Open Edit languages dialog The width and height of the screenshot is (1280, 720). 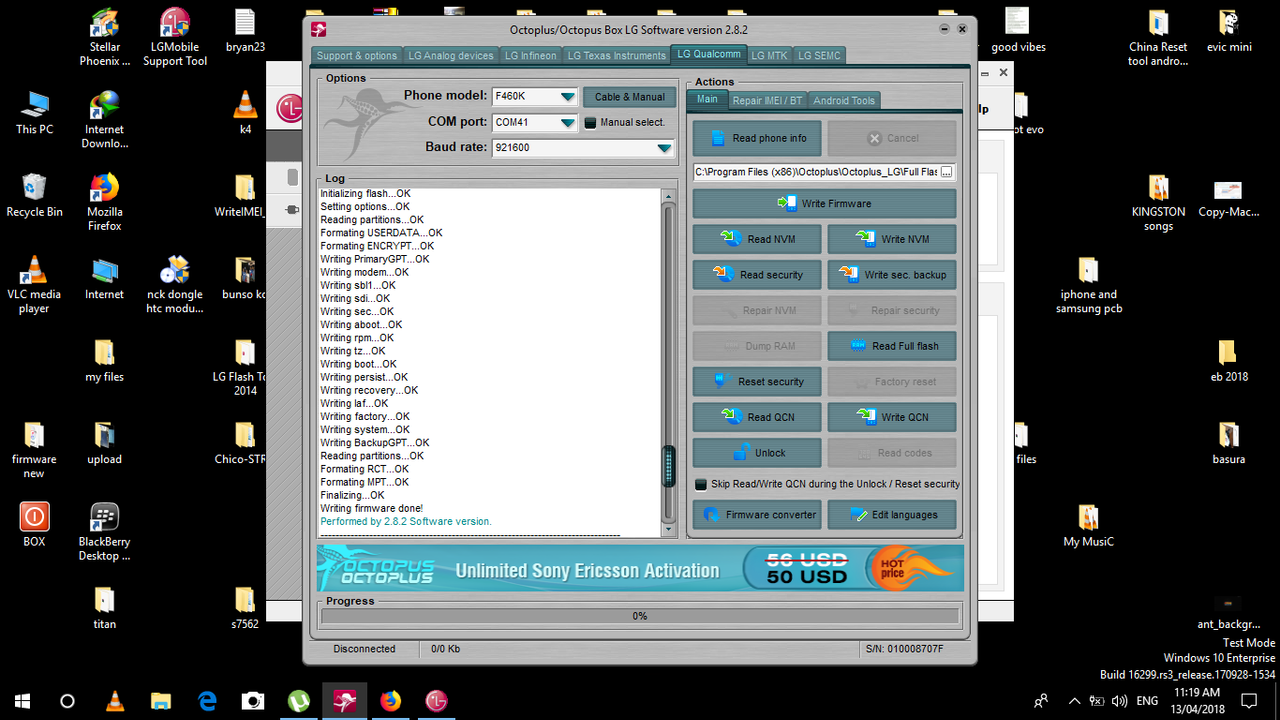[x=892, y=515]
